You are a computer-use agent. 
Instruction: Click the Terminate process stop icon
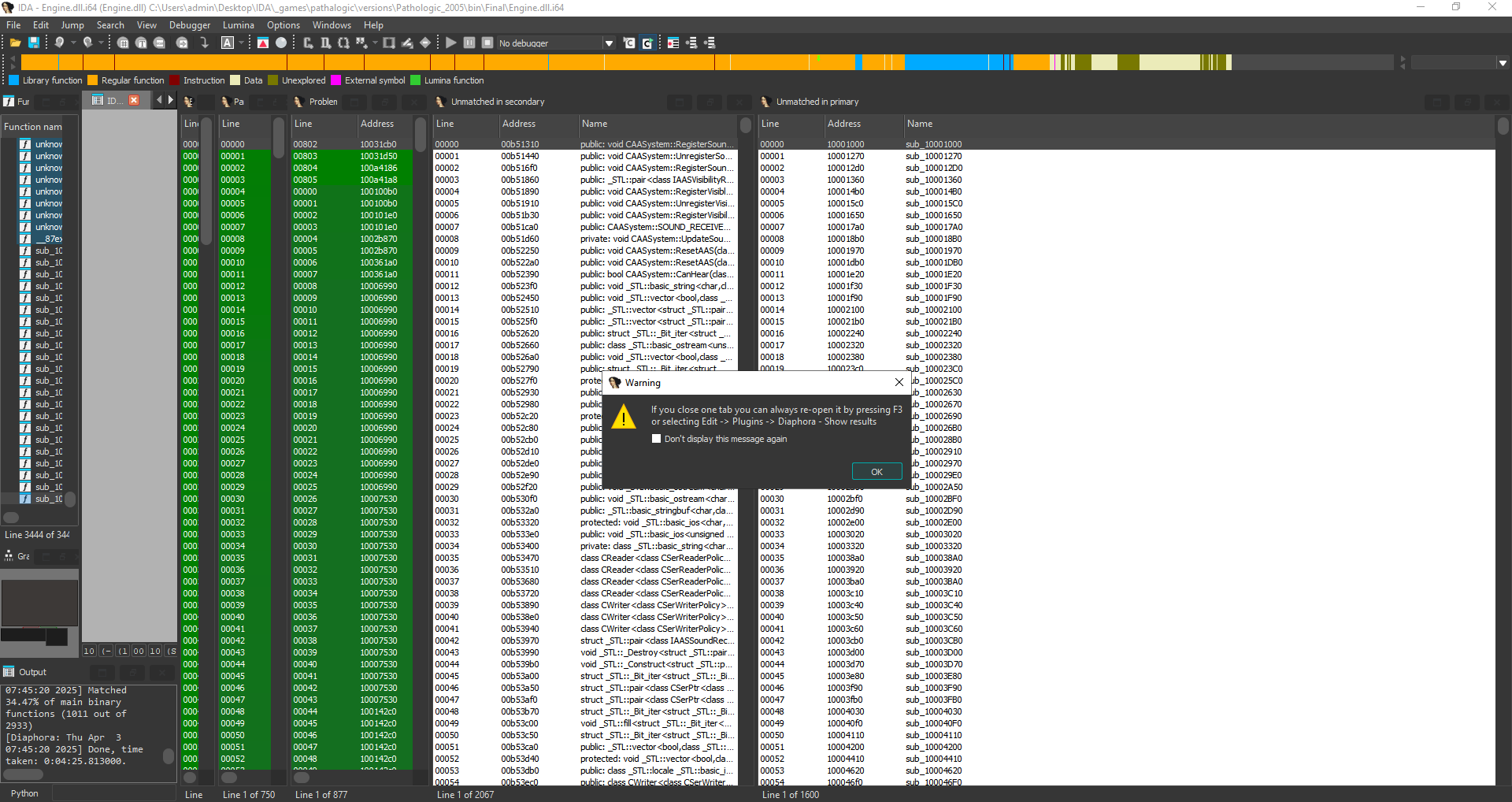[487, 43]
